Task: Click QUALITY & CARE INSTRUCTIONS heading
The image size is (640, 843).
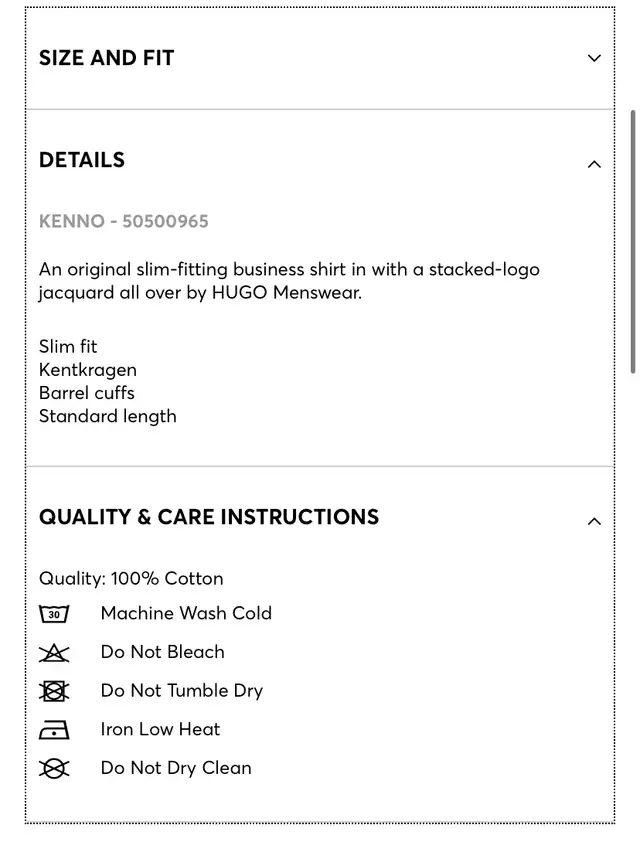Action: 209,517
